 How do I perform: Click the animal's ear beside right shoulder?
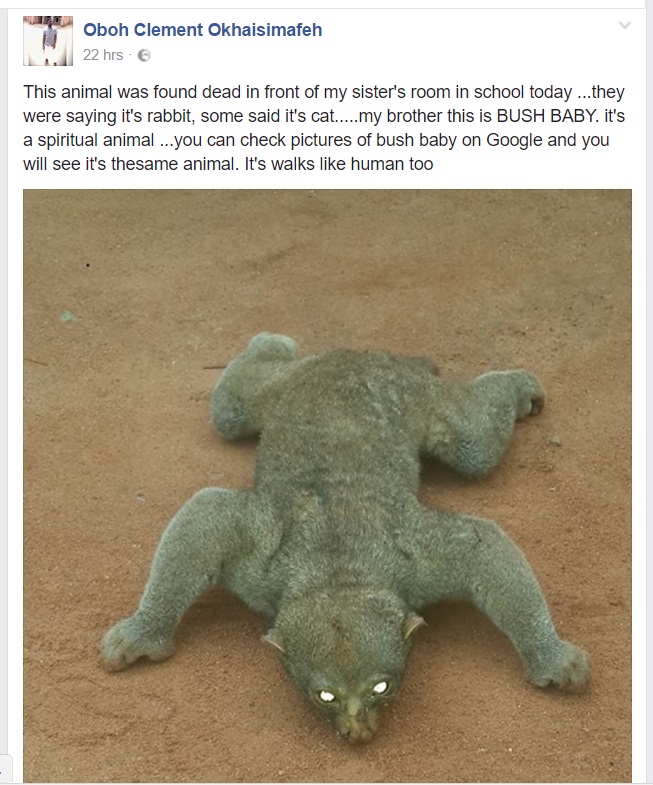[413, 625]
